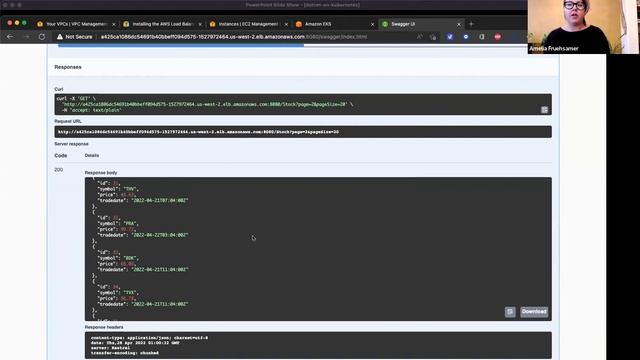This screenshot has width=640, height=360.
Task: Switch to the Your VPCs browser tab
Action: click(76, 24)
